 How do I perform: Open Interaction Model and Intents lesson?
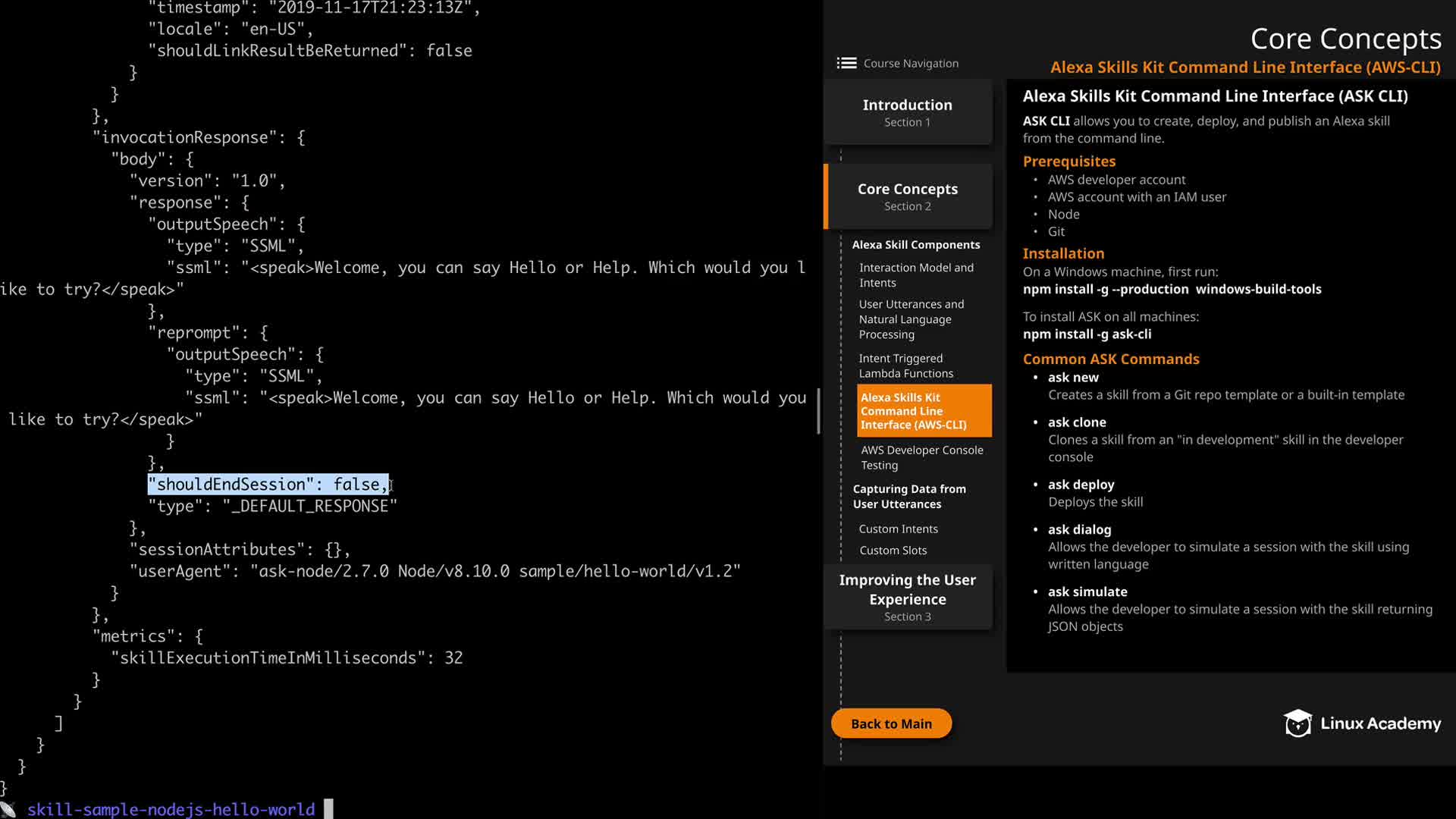tap(915, 275)
